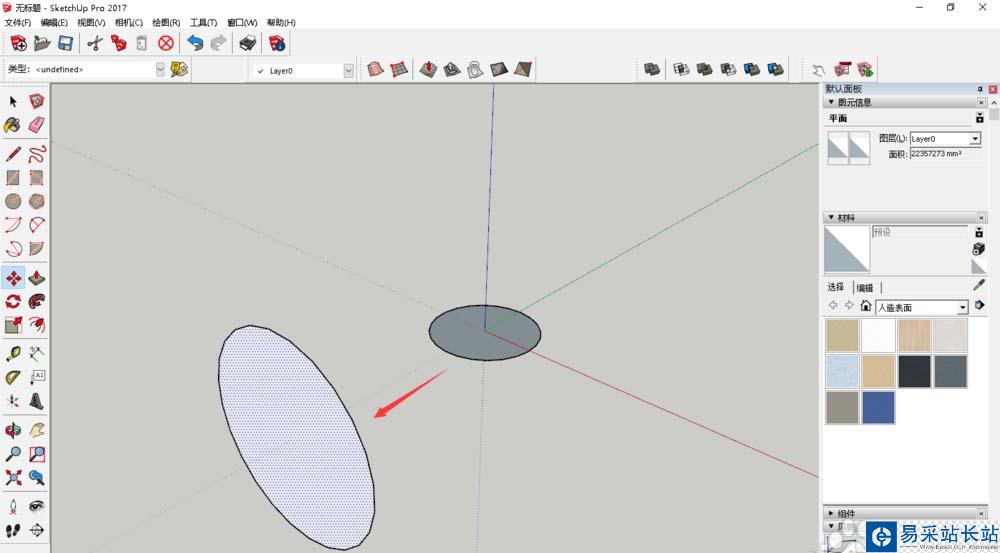
Task: Select the Scale tool
Action: [13, 325]
